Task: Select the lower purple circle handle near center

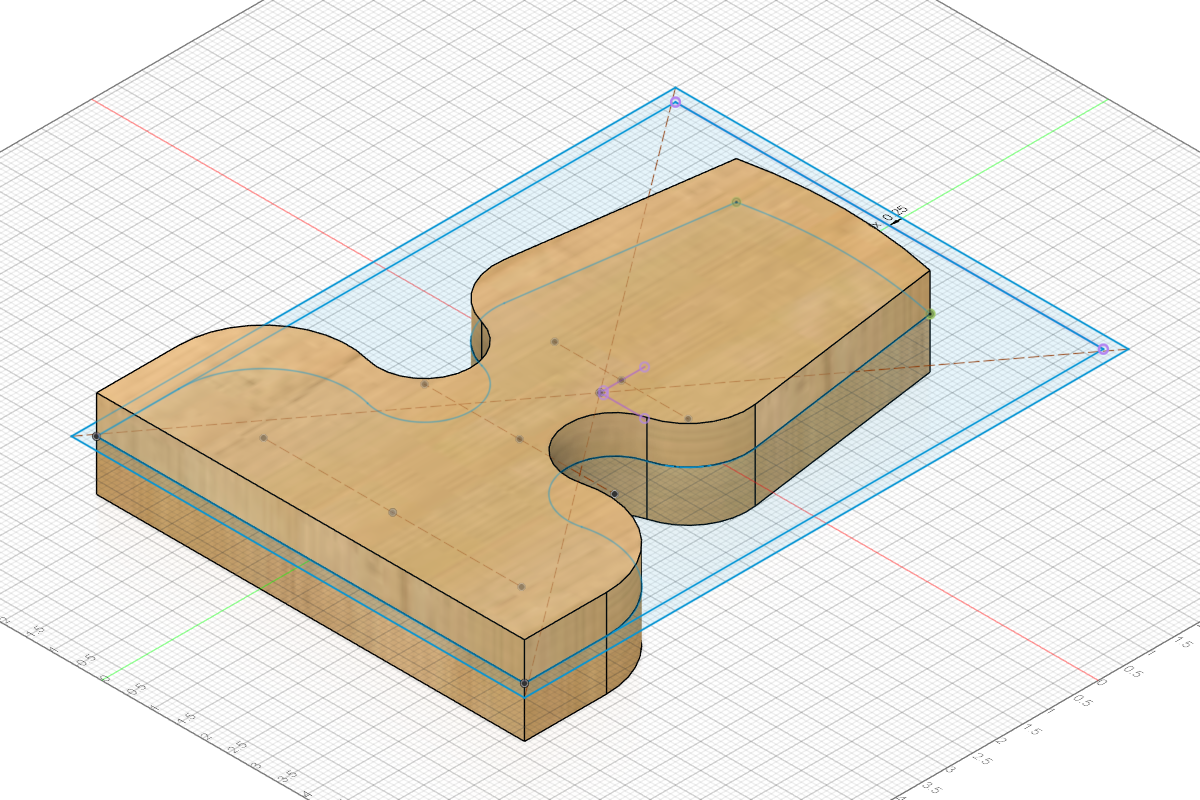Action: (x=644, y=418)
